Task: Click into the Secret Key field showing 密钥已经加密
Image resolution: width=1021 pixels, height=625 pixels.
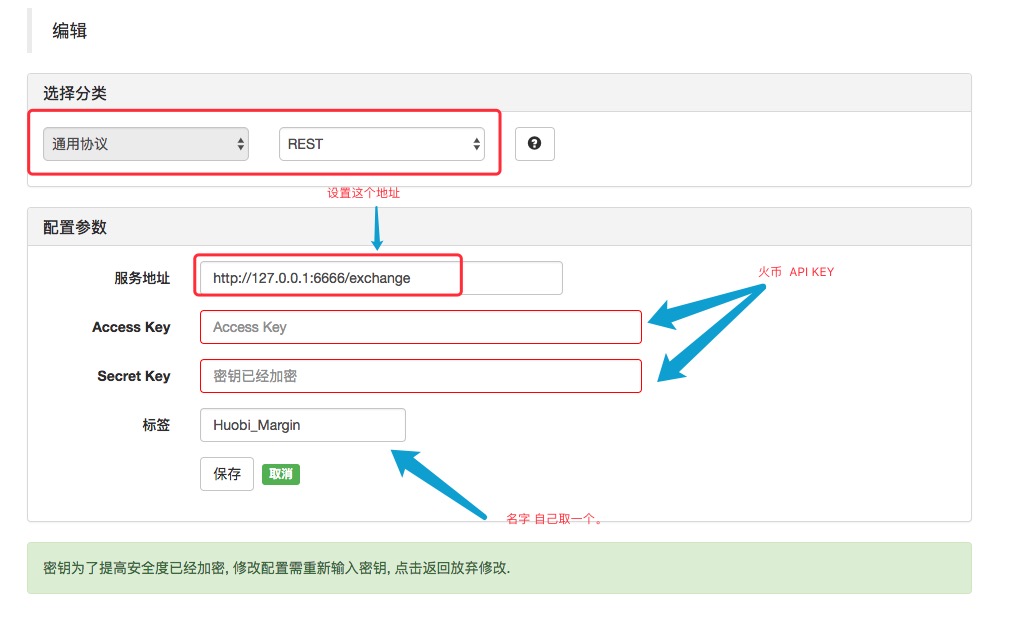Action: coord(421,376)
